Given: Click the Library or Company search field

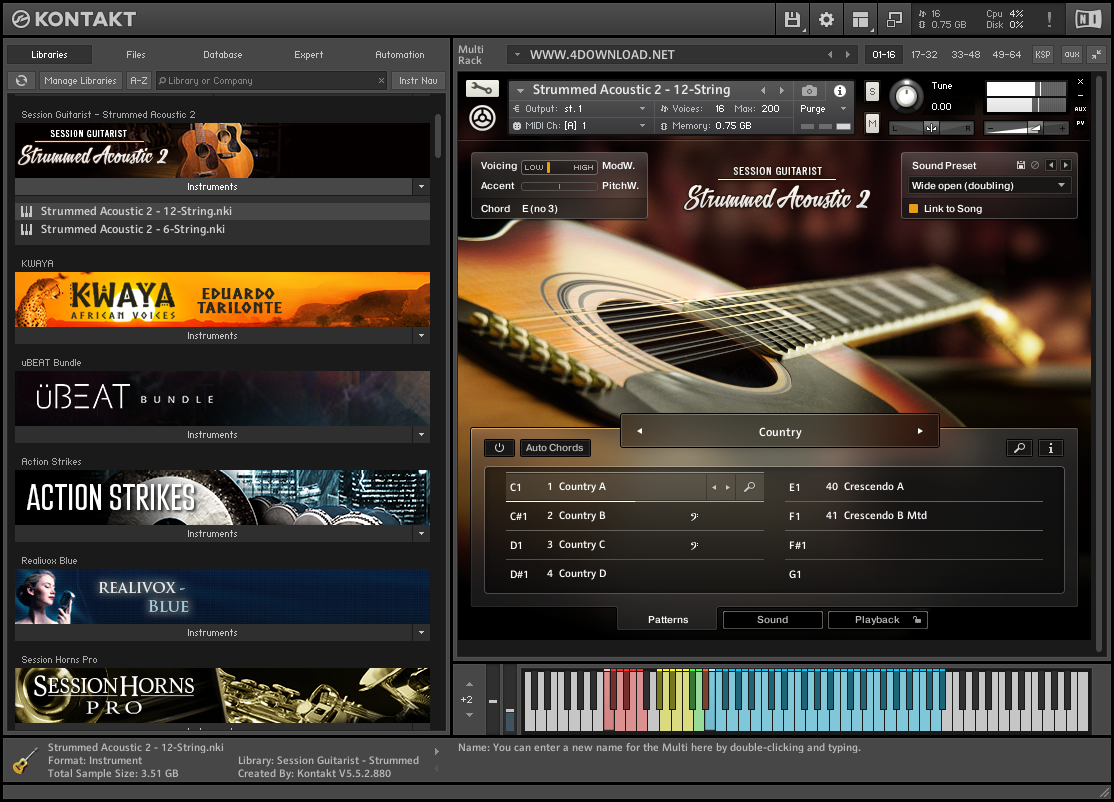Looking at the screenshot, I should tap(269, 81).
